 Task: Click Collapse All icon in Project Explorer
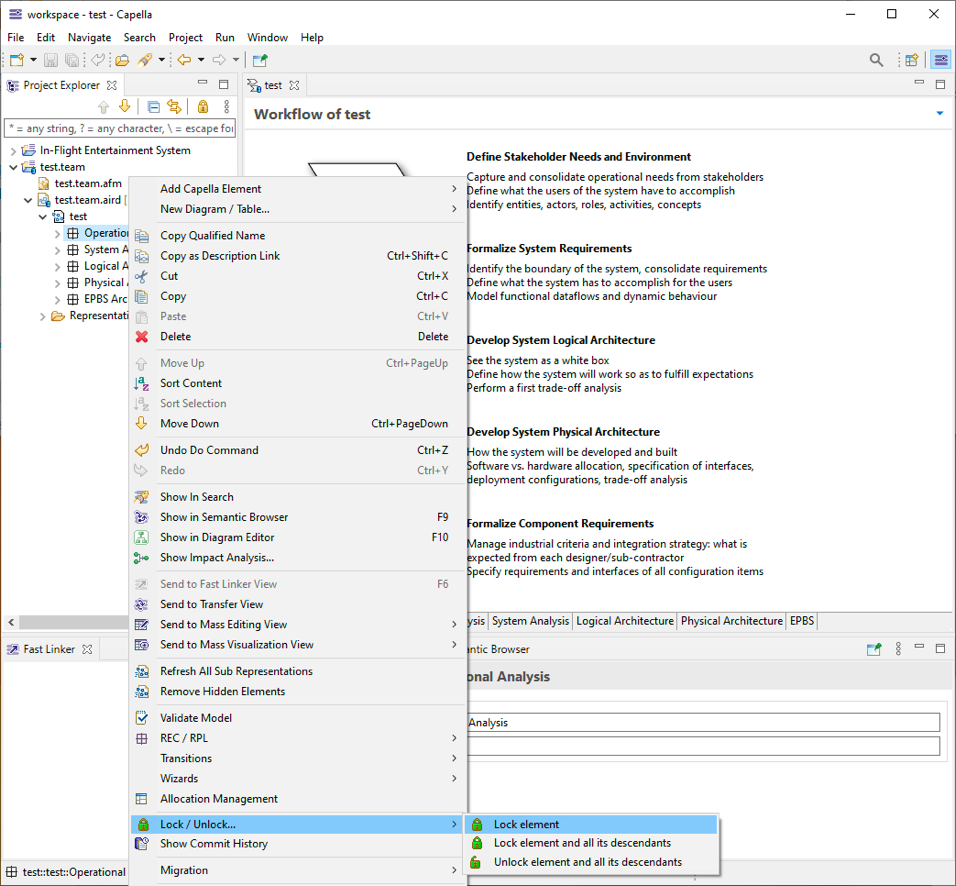click(x=153, y=107)
